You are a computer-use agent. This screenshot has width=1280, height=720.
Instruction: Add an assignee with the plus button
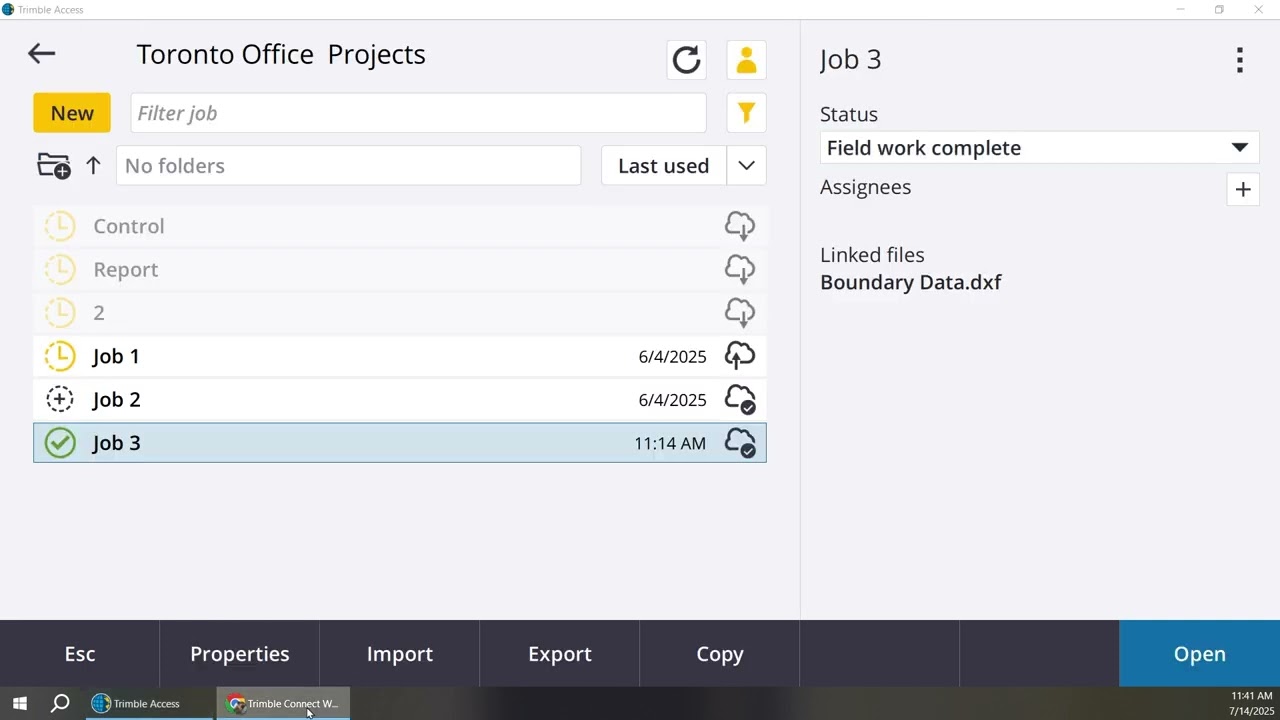tap(1243, 189)
